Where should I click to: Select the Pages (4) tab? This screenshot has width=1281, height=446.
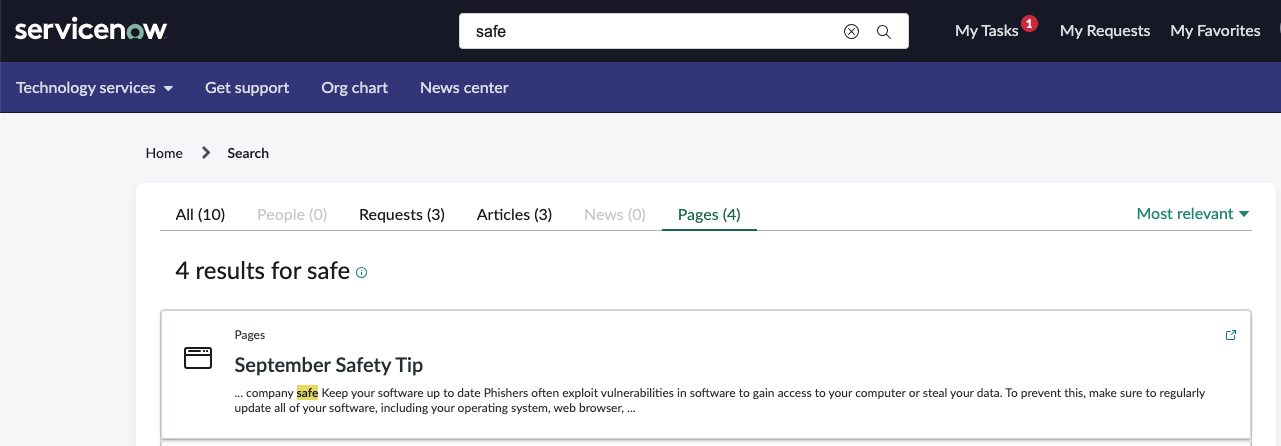(709, 214)
